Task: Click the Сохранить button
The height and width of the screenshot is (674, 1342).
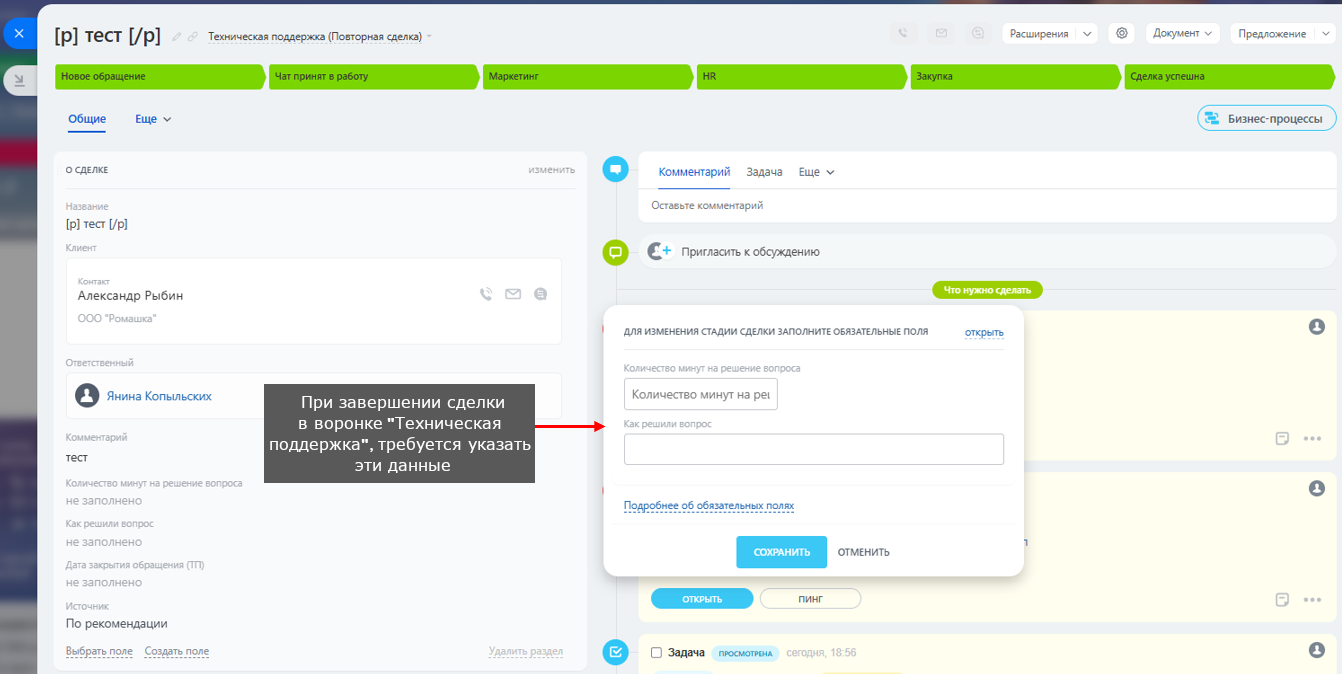Action: tap(782, 552)
